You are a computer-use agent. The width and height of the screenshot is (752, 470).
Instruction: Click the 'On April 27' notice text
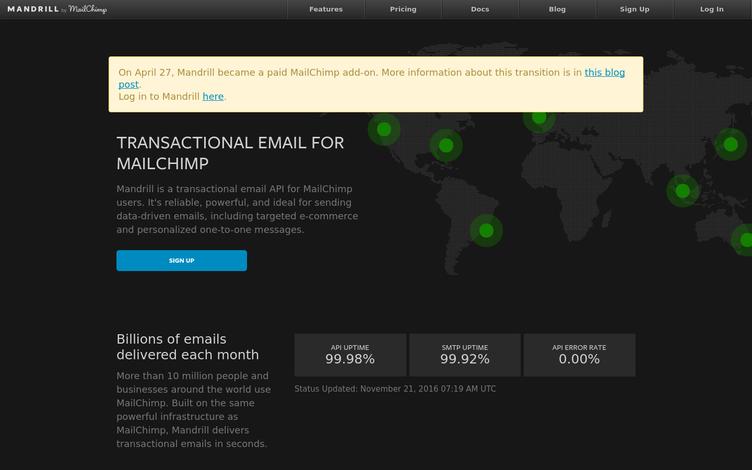(x=372, y=84)
